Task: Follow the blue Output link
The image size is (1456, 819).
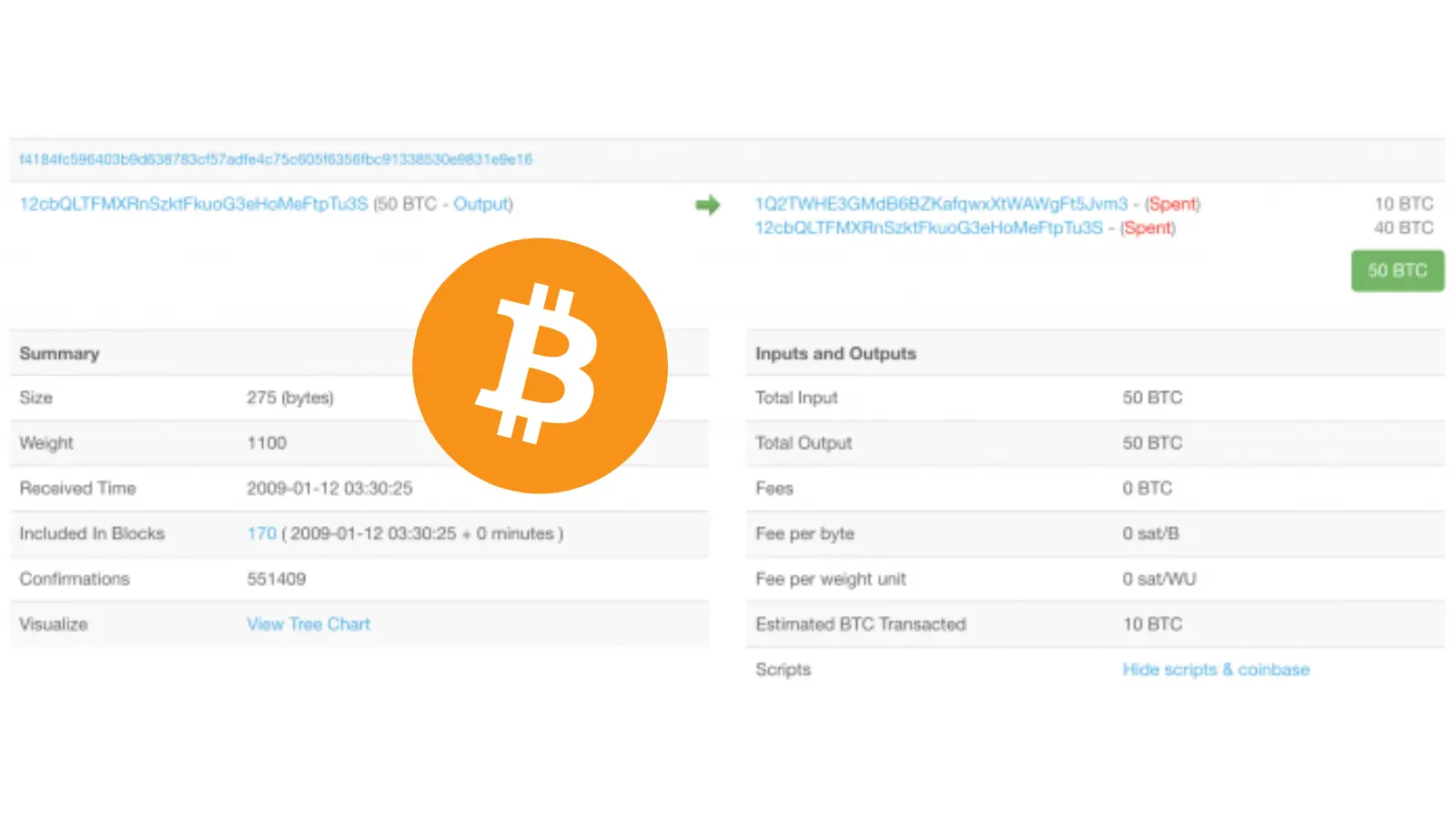Action: click(480, 204)
